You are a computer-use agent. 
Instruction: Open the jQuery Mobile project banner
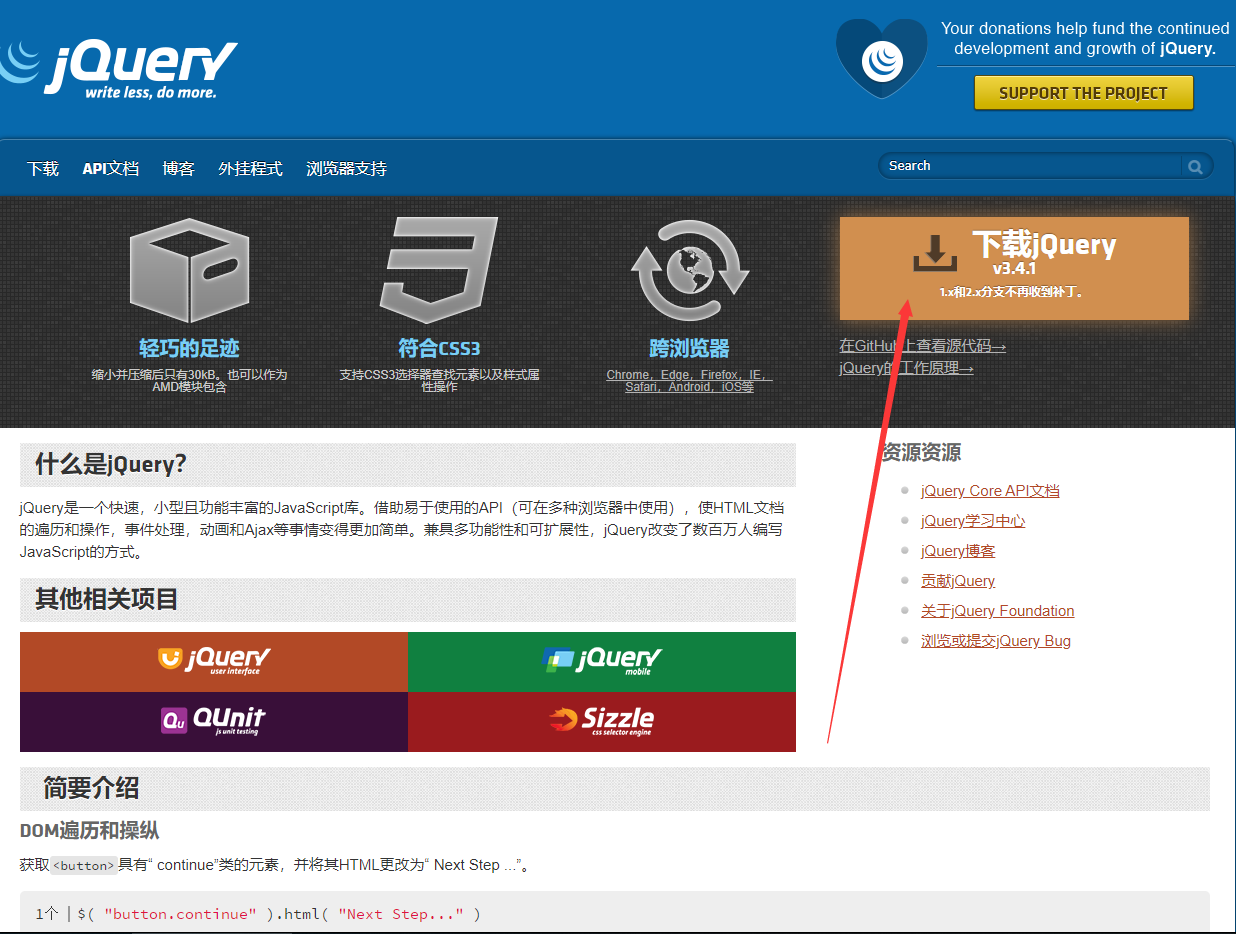(x=602, y=661)
